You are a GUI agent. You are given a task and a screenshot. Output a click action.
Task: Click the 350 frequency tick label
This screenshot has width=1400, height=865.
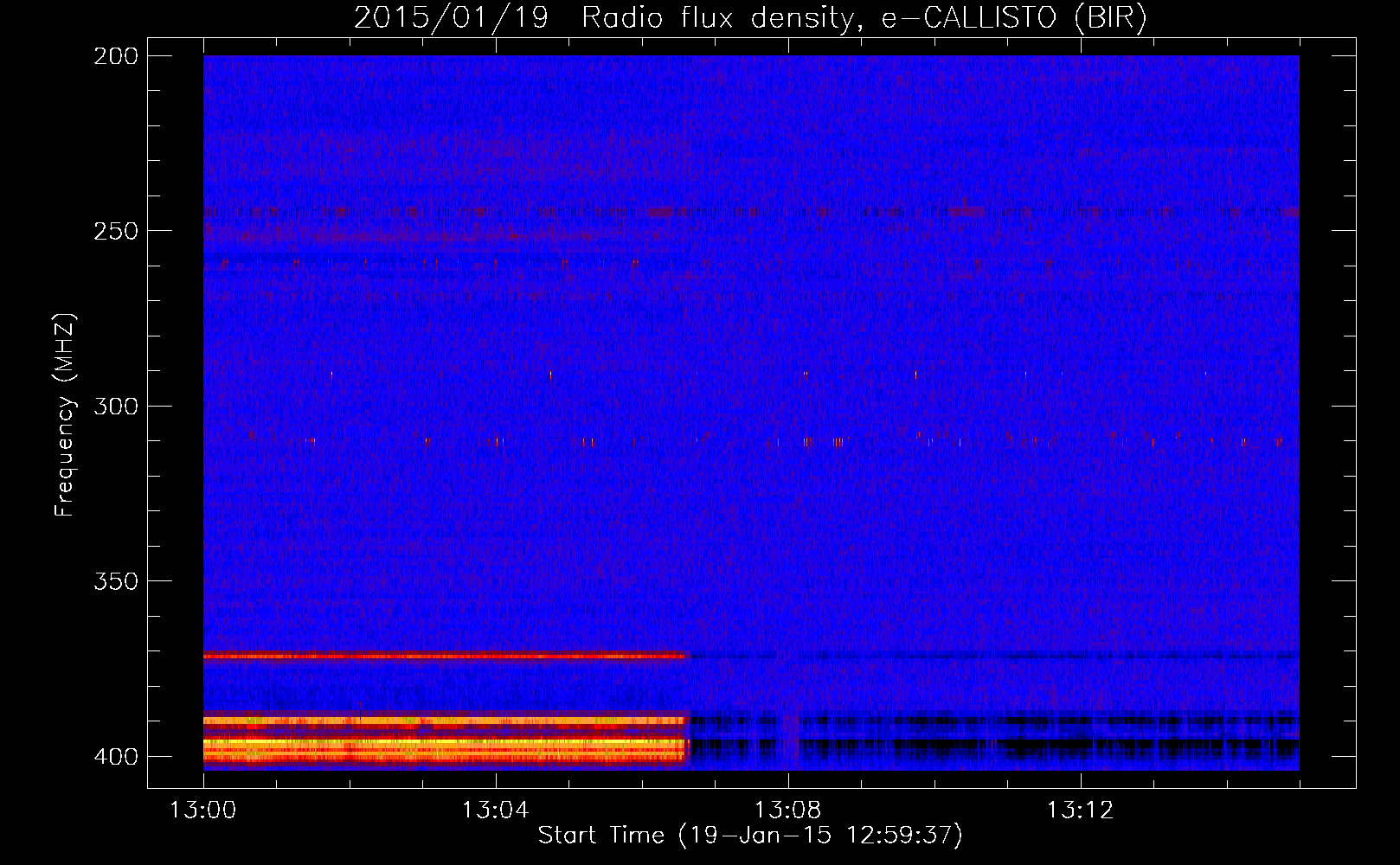116,581
